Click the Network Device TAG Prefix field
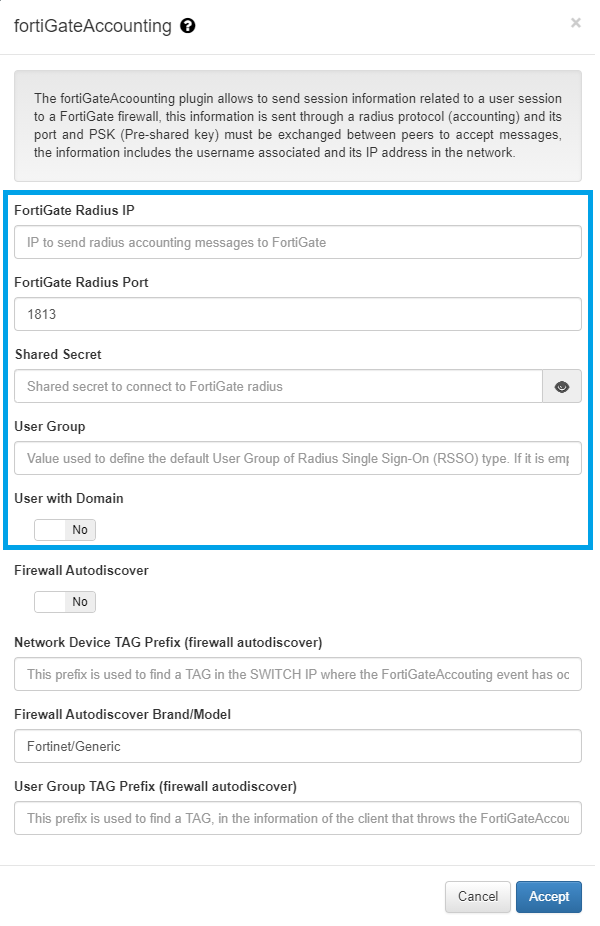Viewport: 600px width, 926px height. 298,674
